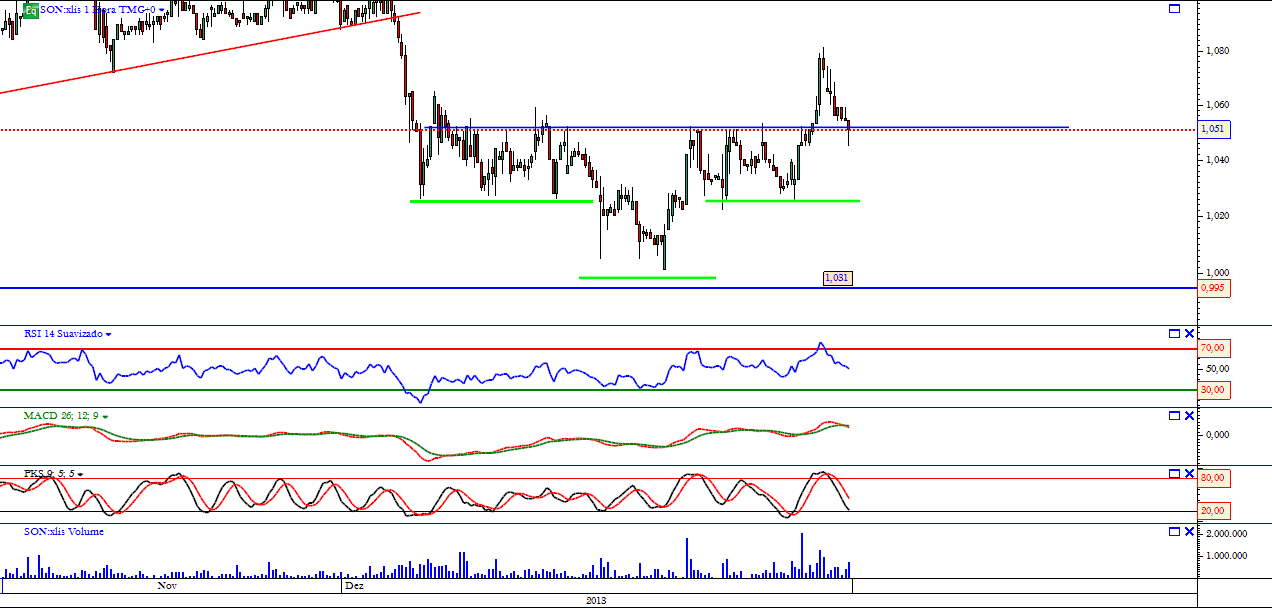
Task: Click the SON:xlis Volume label
Action: (64, 532)
